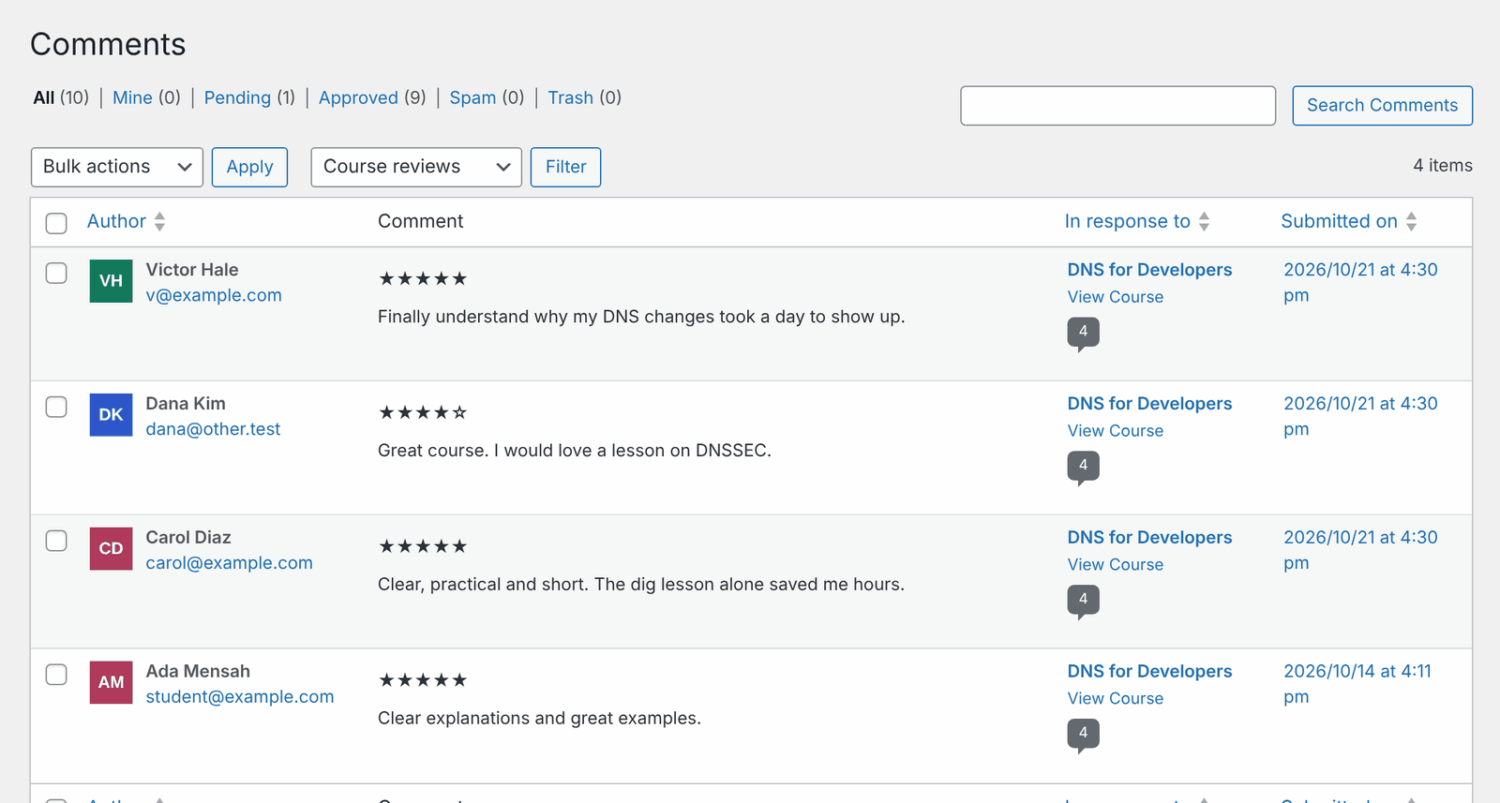Click sort arrows beside In response to header
This screenshot has height=803, width=1500.
click(1204, 222)
